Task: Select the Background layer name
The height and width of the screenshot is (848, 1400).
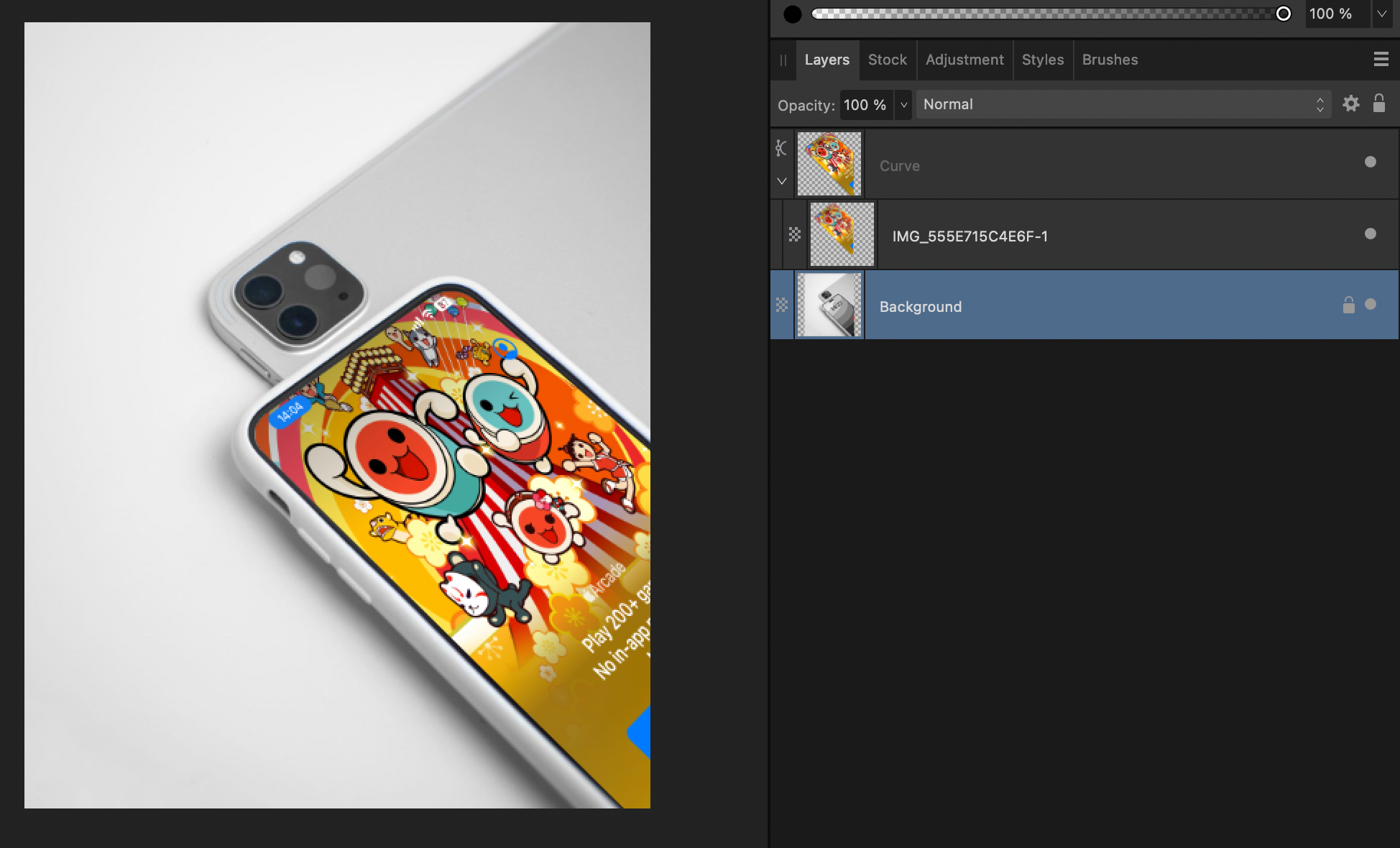Action: click(920, 307)
